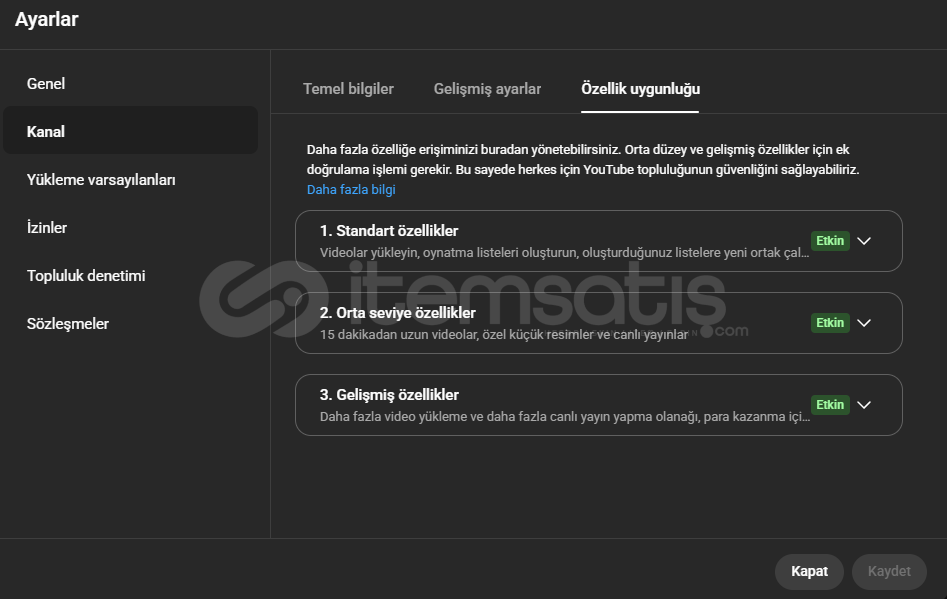Click the 'Daha fazla video yükleme' description
This screenshot has width=947, height=599.
coord(564,417)
